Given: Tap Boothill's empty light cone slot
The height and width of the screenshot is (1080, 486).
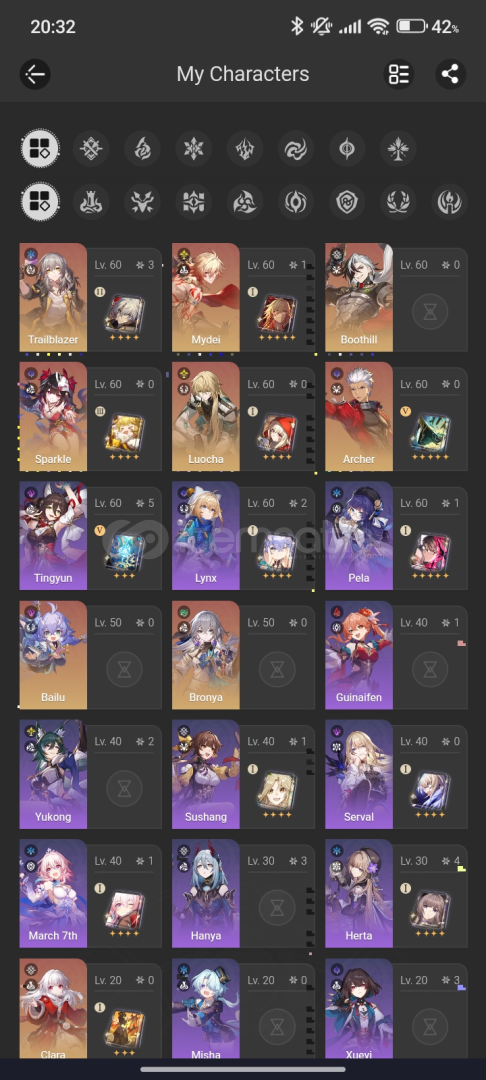Looking at the screenshot, I should click(430, 313).
